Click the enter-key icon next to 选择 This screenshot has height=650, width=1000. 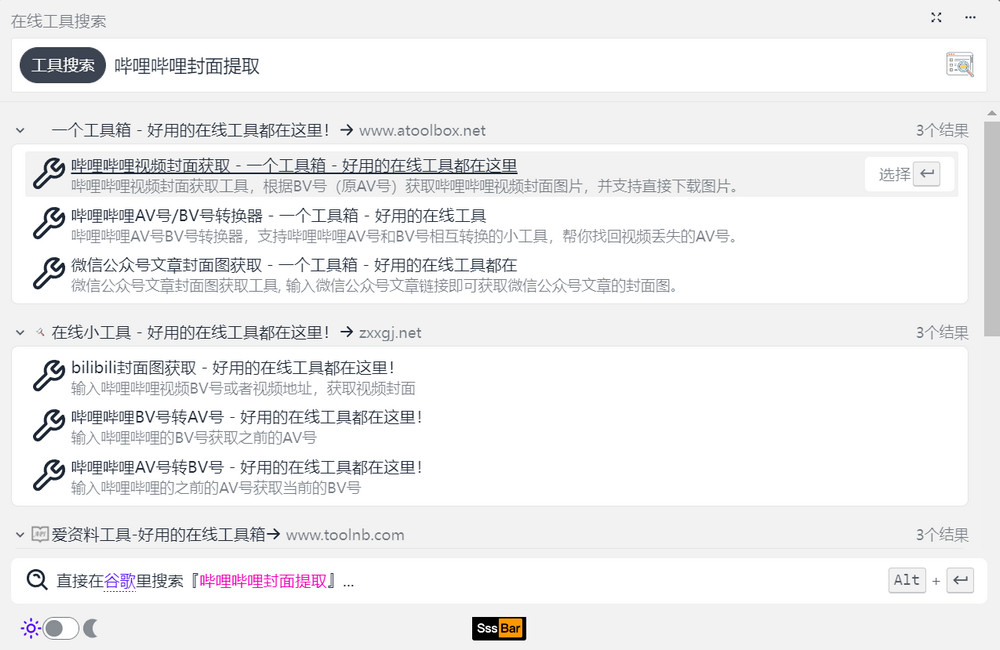click(927, 174)
